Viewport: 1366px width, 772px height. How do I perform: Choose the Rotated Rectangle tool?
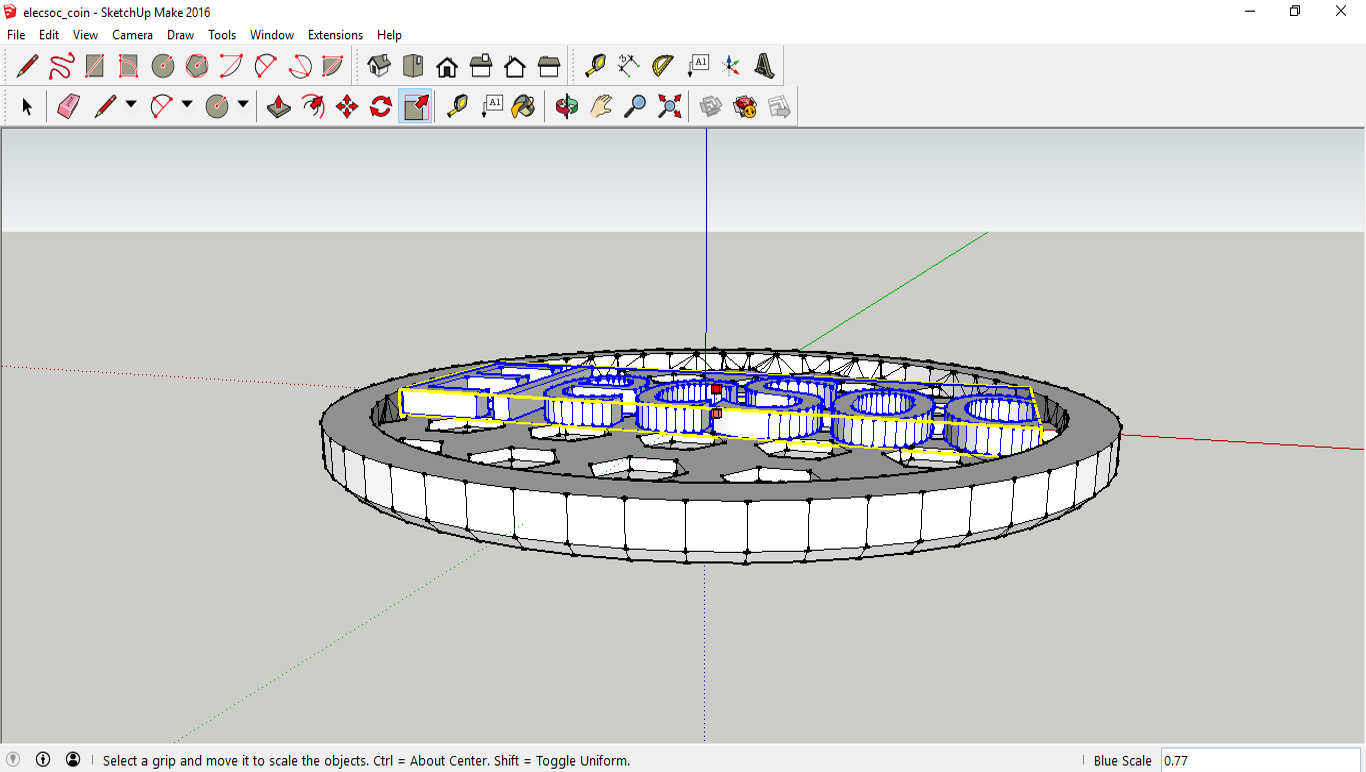(128, 67)
